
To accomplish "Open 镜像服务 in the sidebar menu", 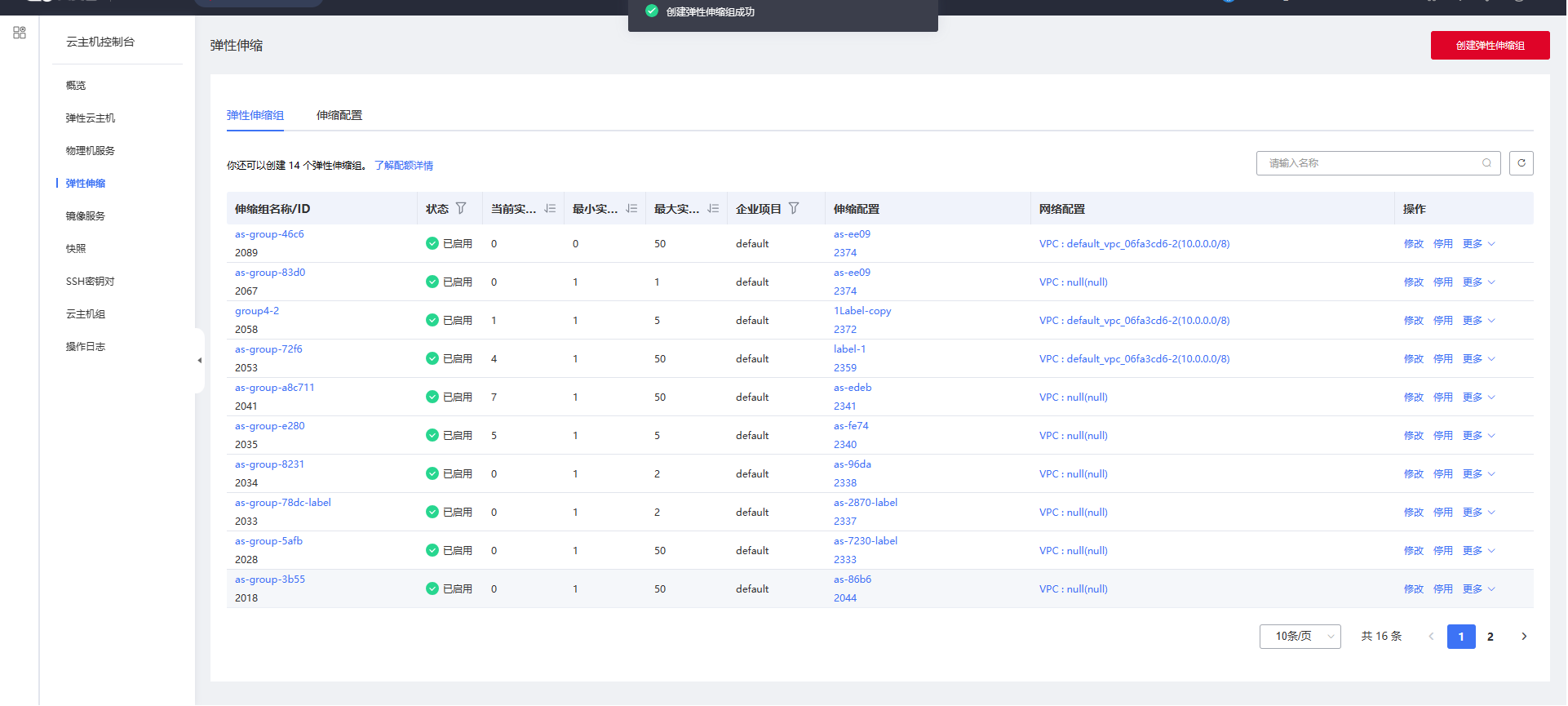I will coord(86,216).
